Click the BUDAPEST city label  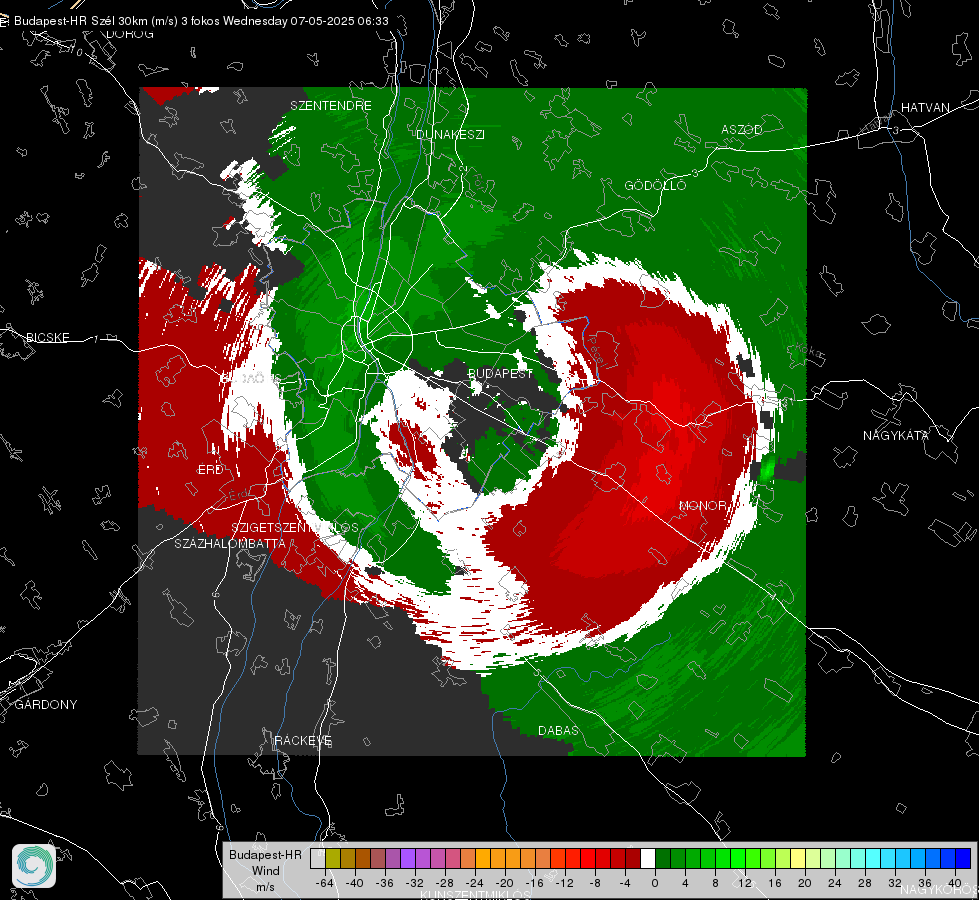tap(501, 373)
